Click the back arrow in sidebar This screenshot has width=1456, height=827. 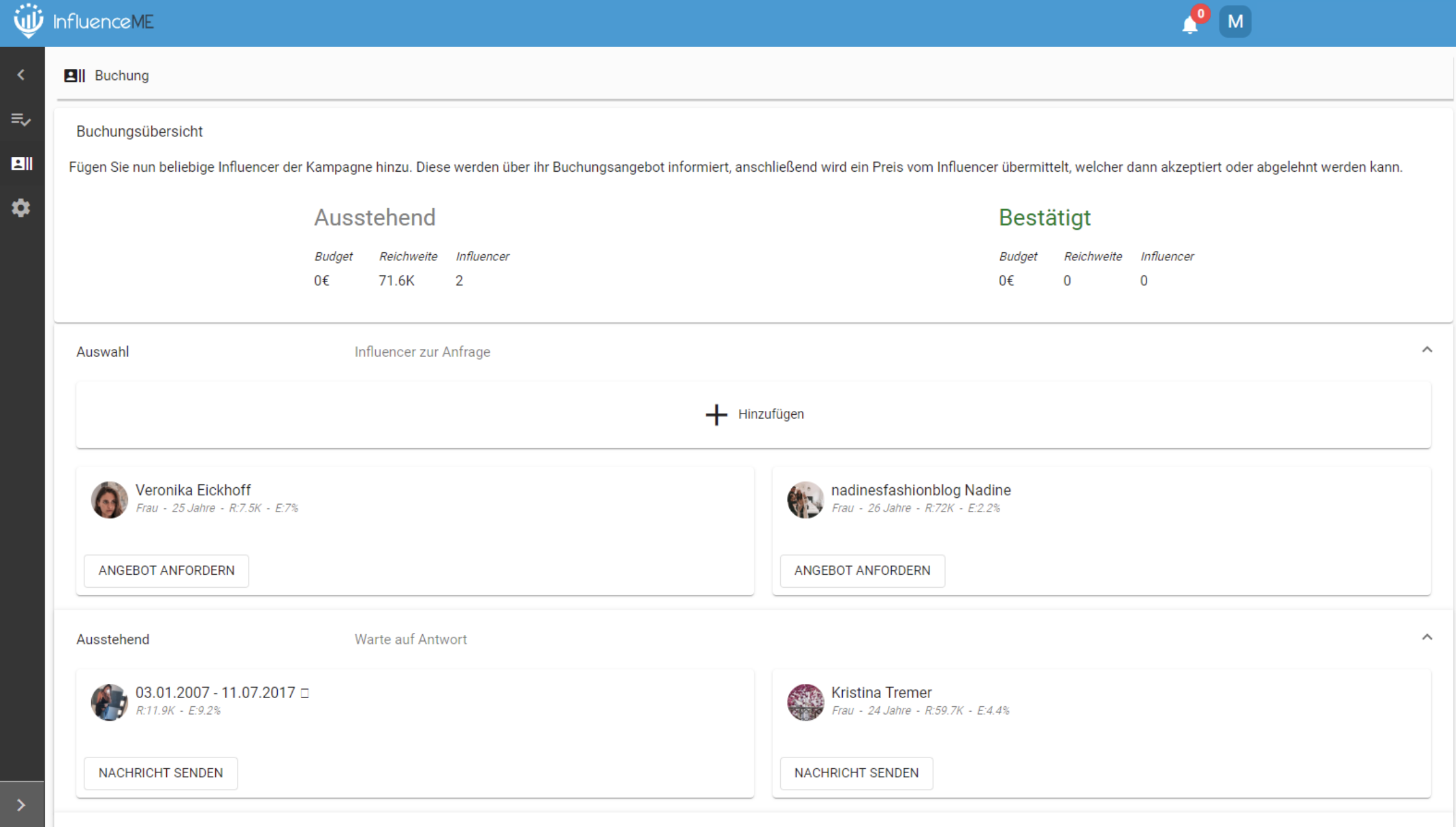[21, 75]
